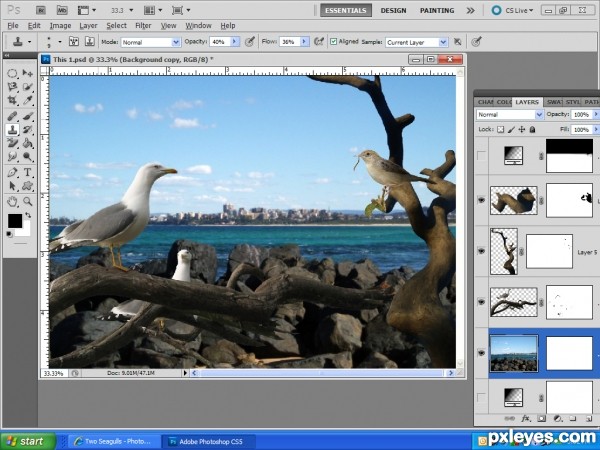
Task: Toggle ignore adjustment layers when cloning
Action: coord(457,42)
